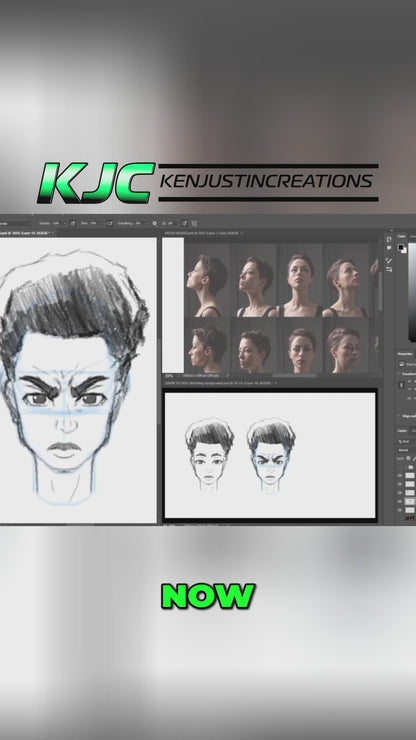Open the Smoothing slider dropdown arrow
This screenshot has height=740, width=416.
pos(147,223)
